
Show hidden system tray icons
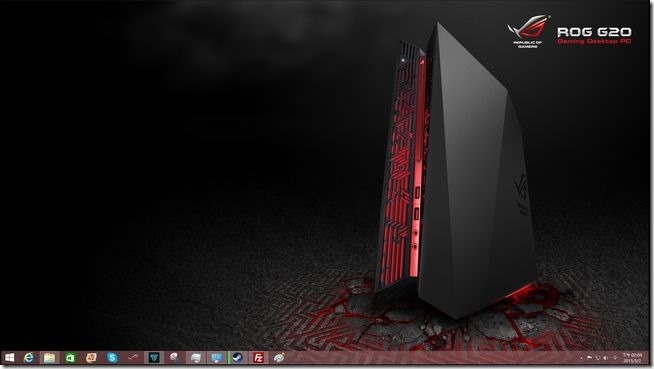tap(581, 358)
